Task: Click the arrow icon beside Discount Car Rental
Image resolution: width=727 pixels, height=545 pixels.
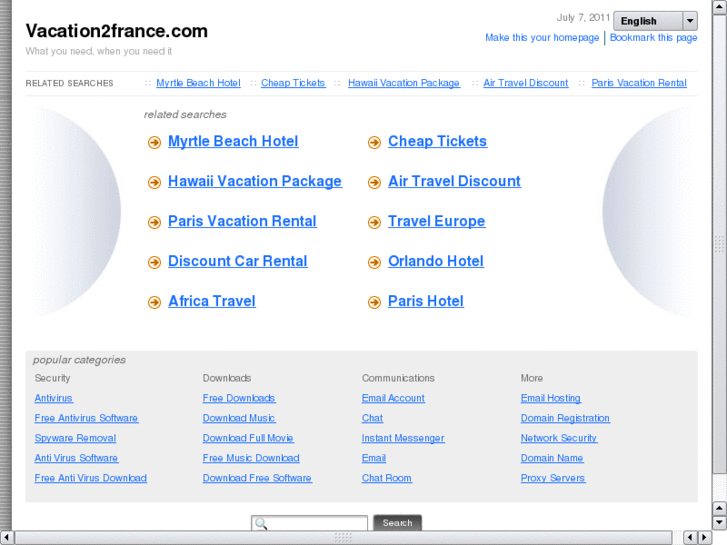Action: click(154, 263)
